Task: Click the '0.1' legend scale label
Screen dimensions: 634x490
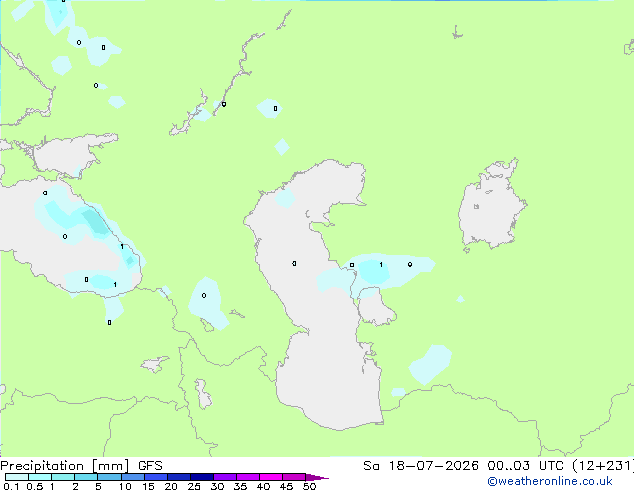Action: 12,486
